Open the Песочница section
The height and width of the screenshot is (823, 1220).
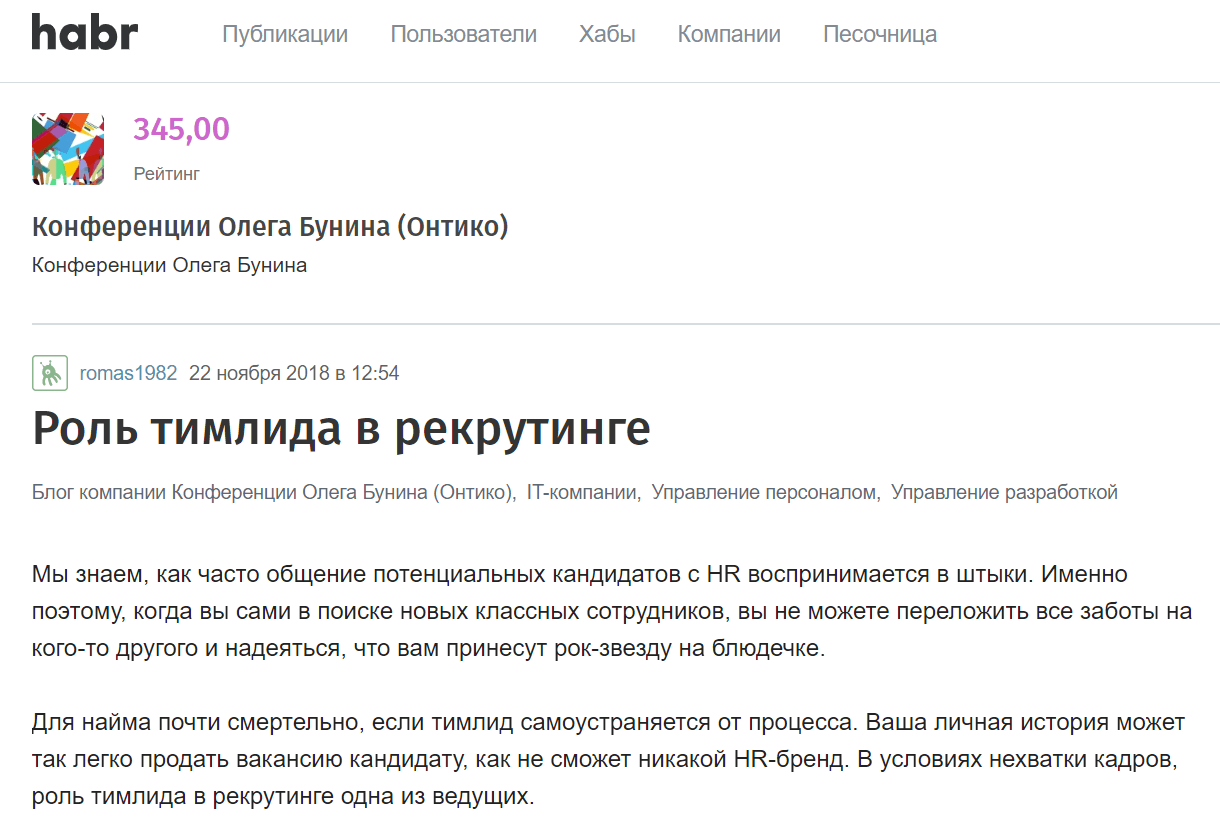880,34
